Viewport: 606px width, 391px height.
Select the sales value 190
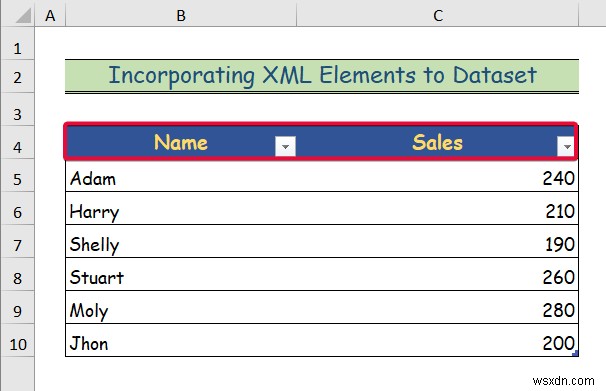(x=437, y=241)
